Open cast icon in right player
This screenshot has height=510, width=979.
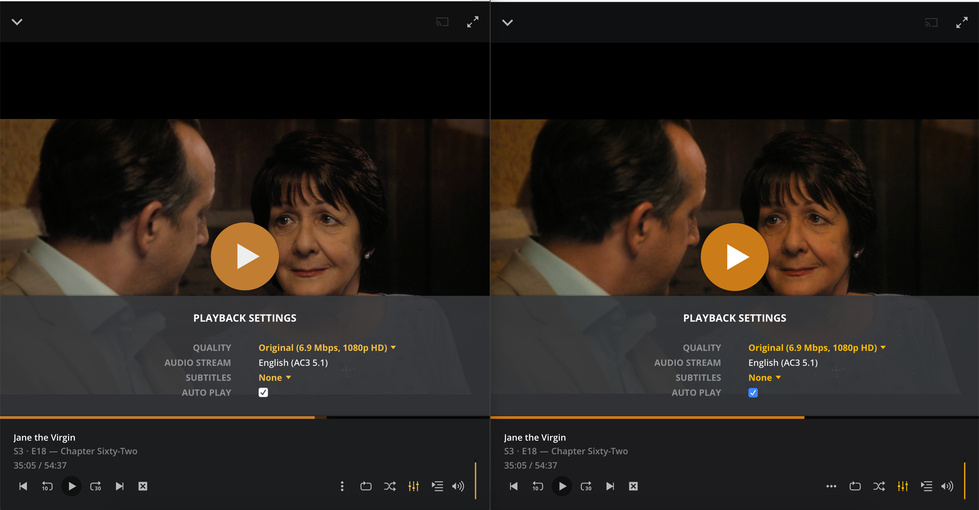pos(932,22)
